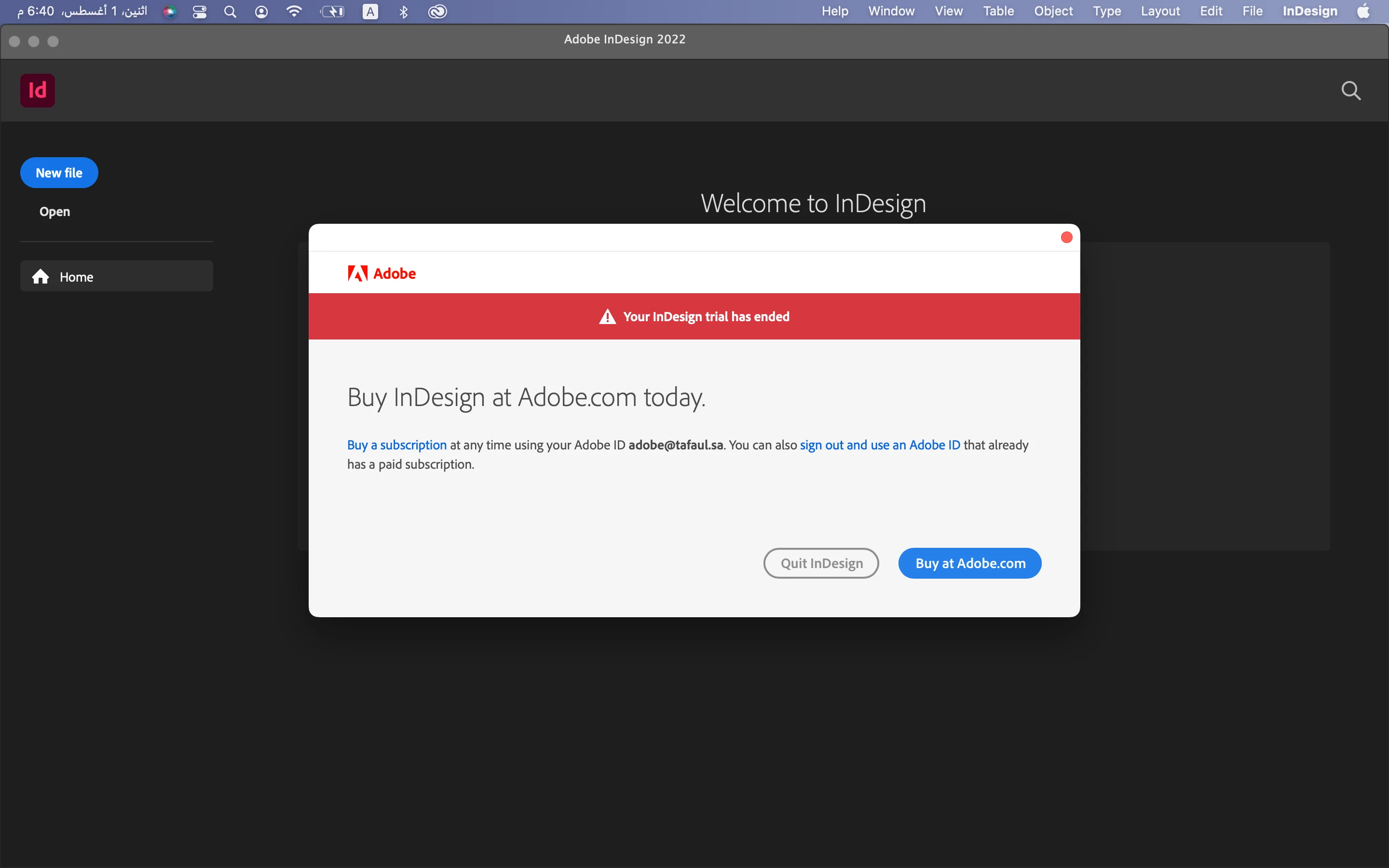Open the Object menu

[x=1053, y=12]
